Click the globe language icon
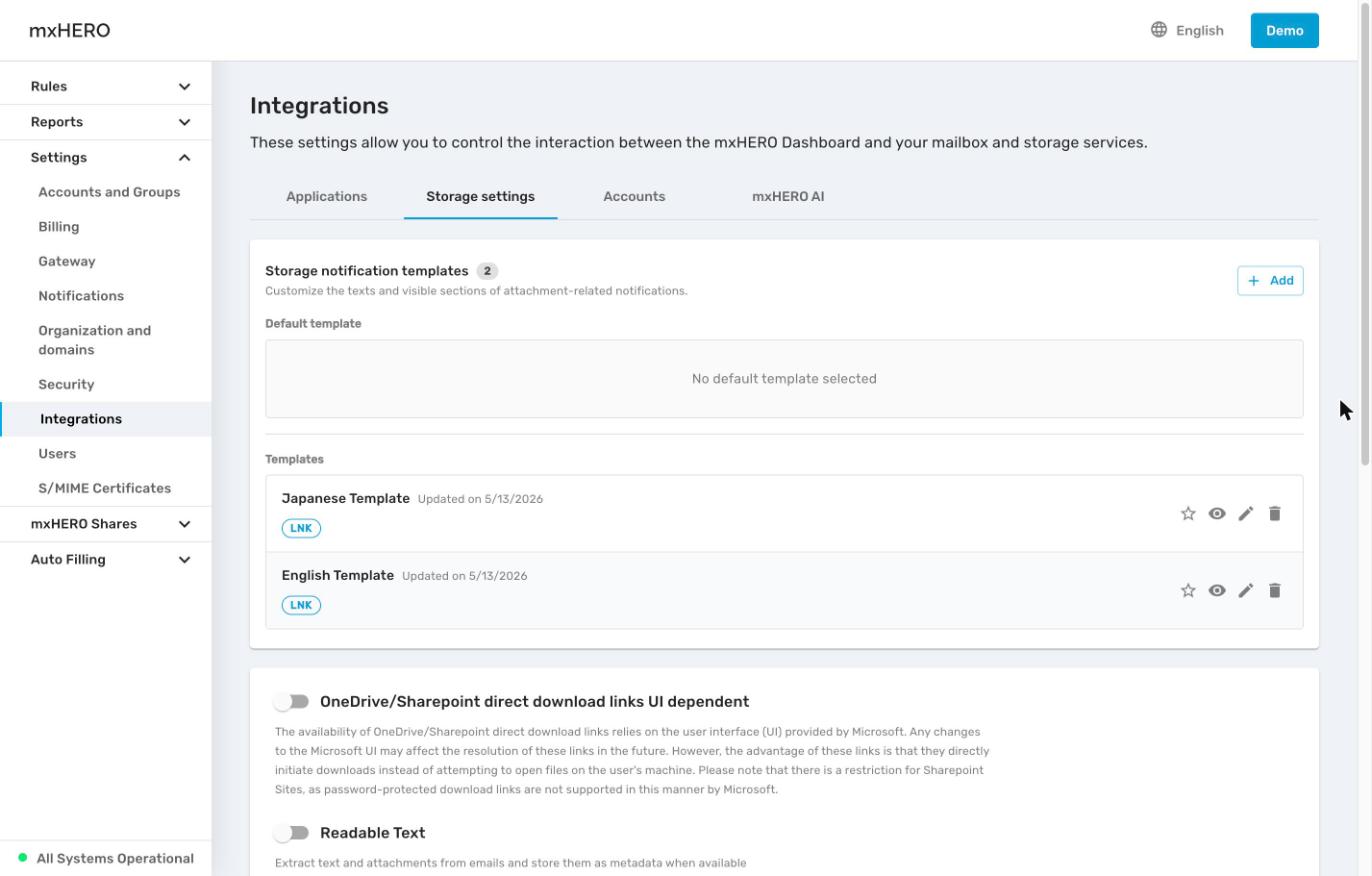The image size is (1372, 876). pyautogui.click(x=1159, y=30)
